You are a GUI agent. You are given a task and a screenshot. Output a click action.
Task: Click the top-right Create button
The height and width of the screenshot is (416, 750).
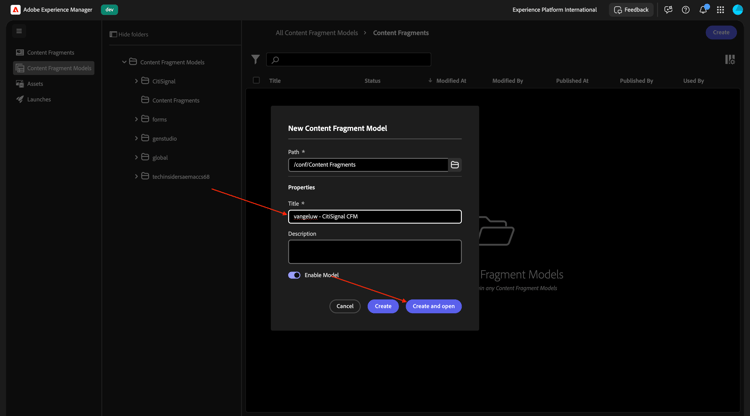point(721,33)
